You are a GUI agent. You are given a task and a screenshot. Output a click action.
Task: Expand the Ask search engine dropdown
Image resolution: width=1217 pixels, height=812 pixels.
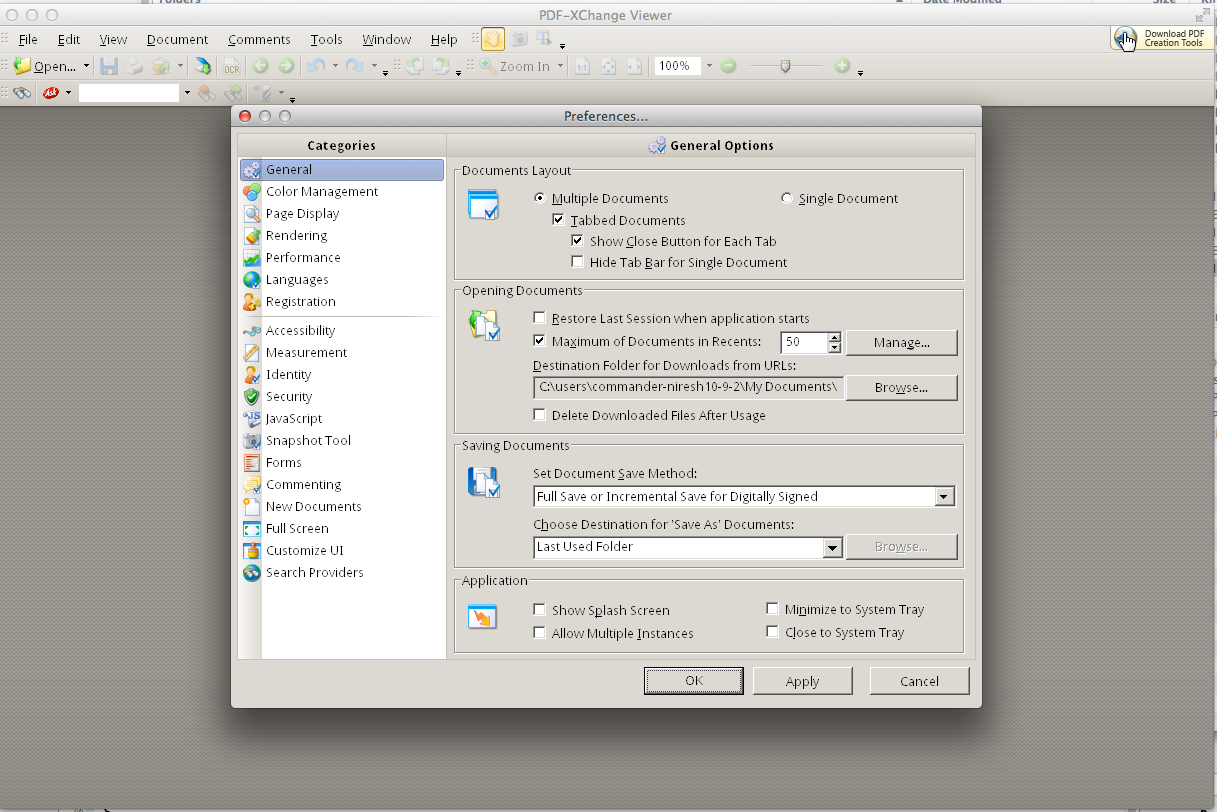point(68,93)
